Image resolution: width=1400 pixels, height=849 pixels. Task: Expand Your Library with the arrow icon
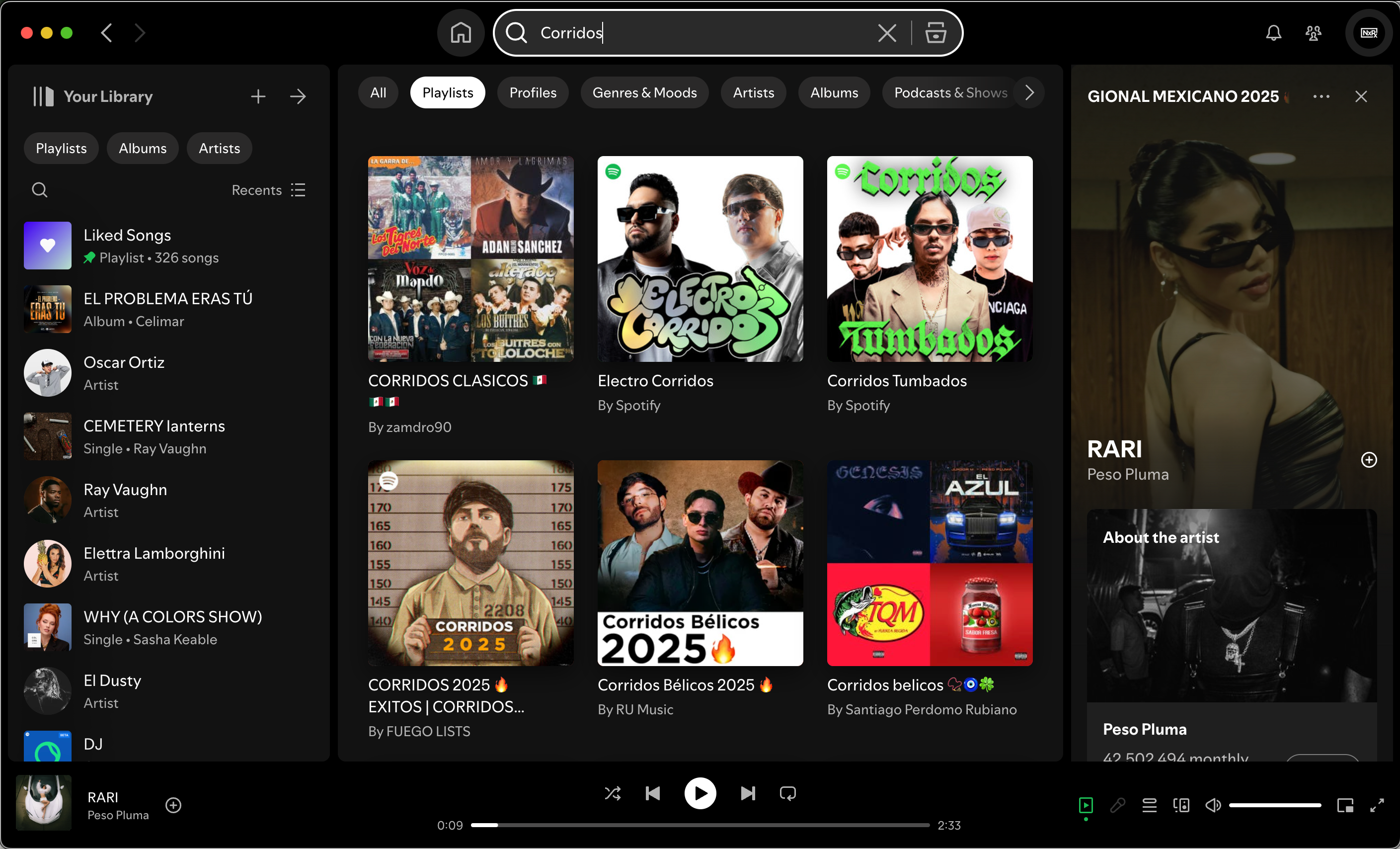click(x=298, y=96)
